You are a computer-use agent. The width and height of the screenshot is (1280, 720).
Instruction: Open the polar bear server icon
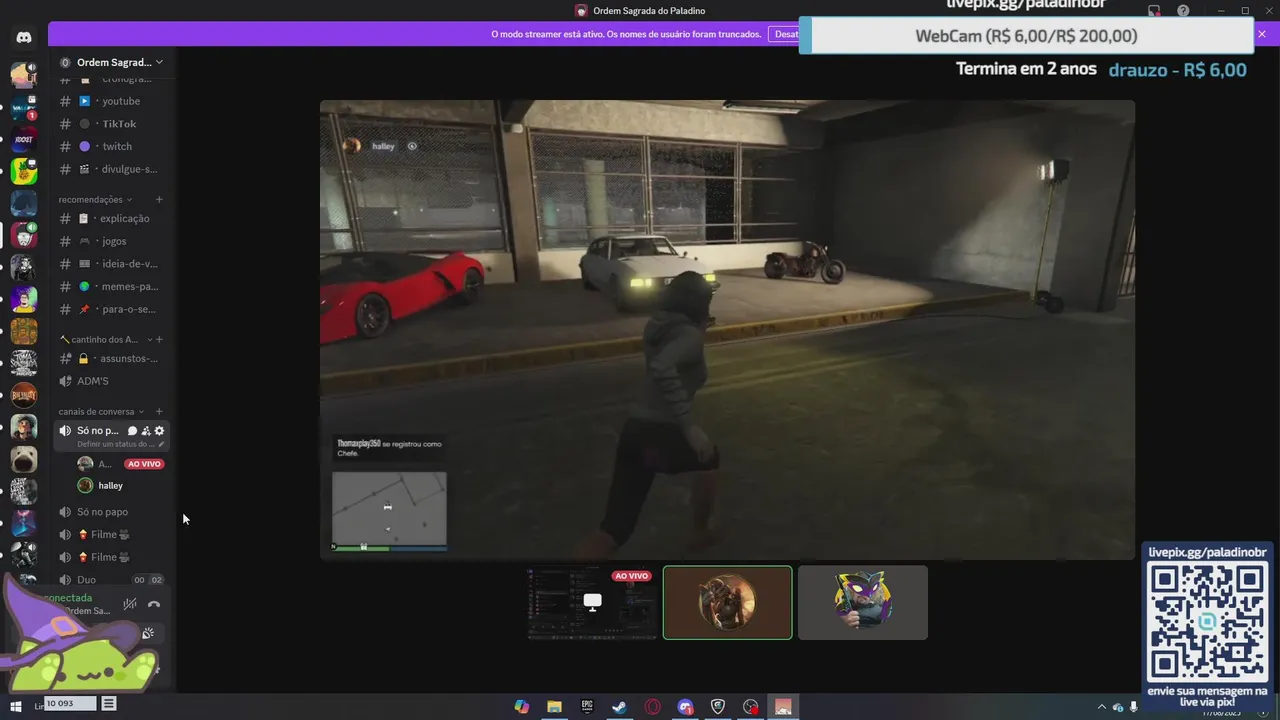(24, 459)
